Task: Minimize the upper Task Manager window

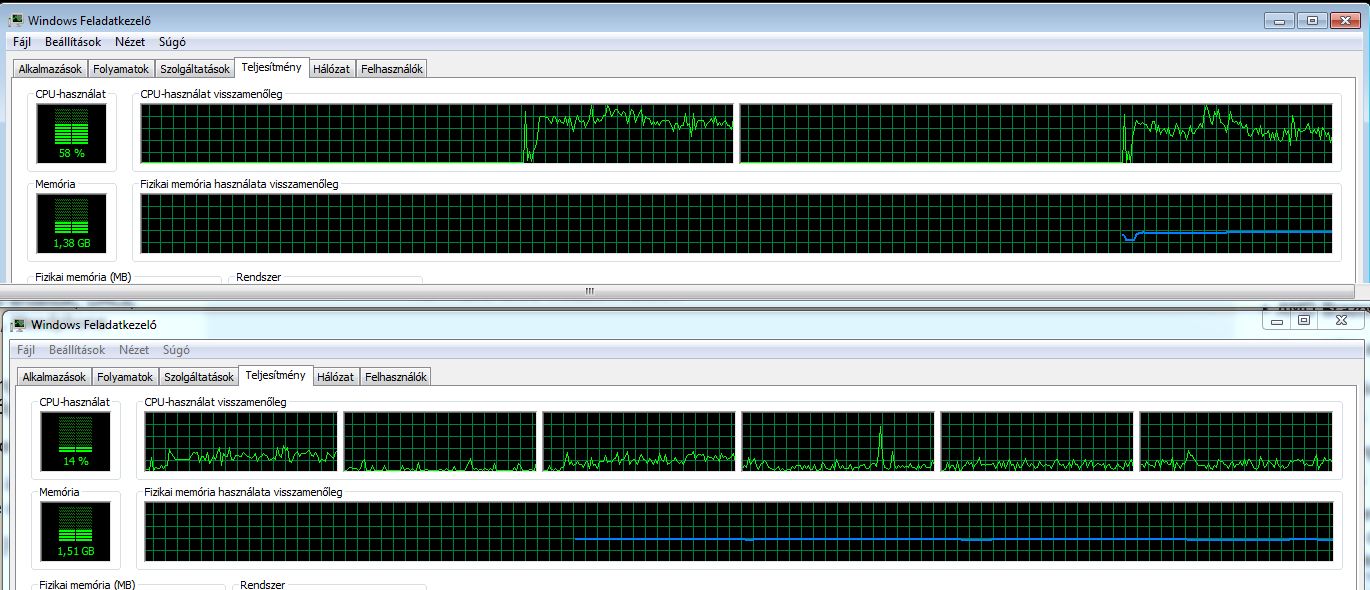Action: [1279, 20]
